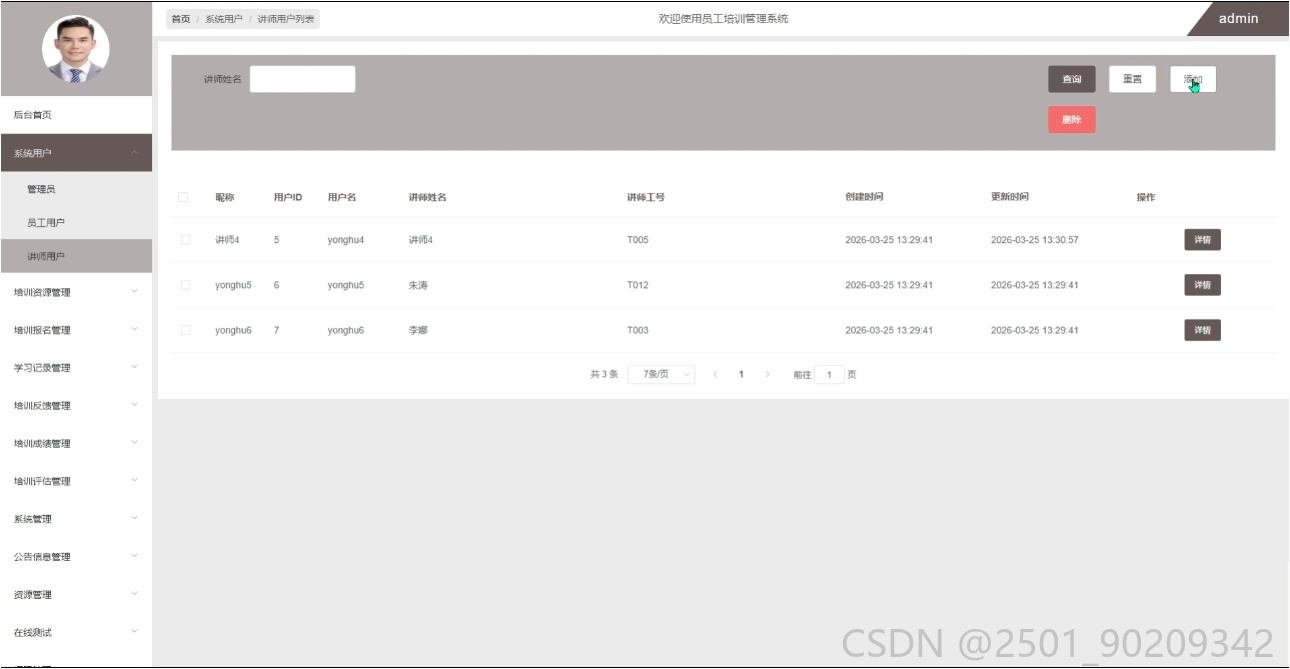
Task: Click the 讲师工号 cell T003
Action: coord(638,330)
